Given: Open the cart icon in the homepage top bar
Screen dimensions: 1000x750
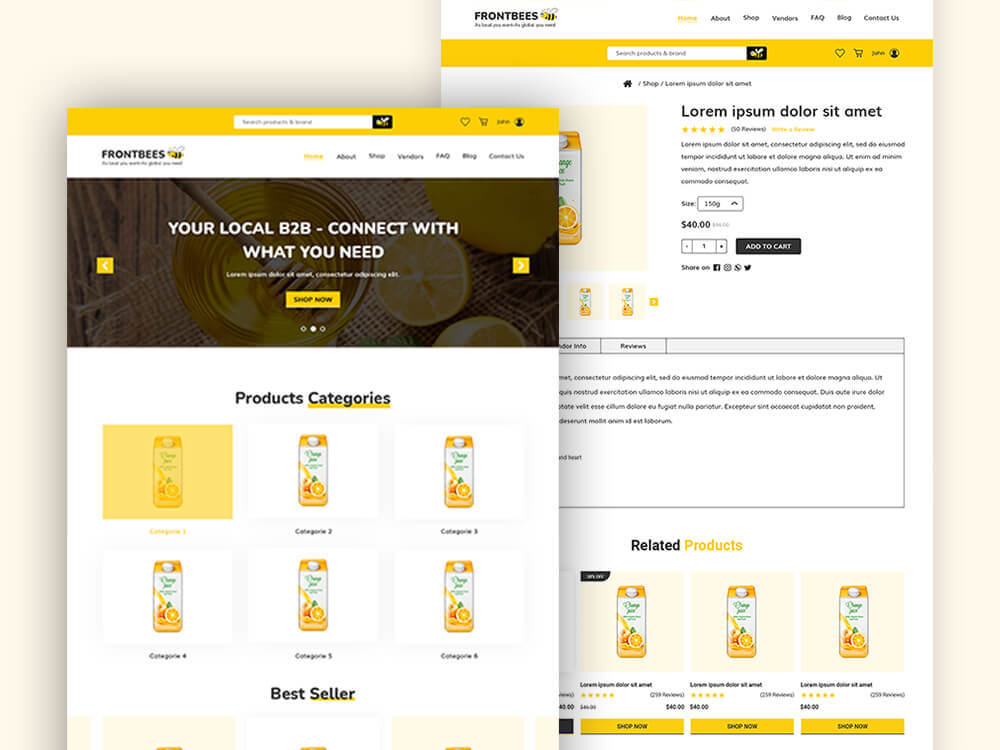Looking at the screenshot, I should (x=483, y=122).
